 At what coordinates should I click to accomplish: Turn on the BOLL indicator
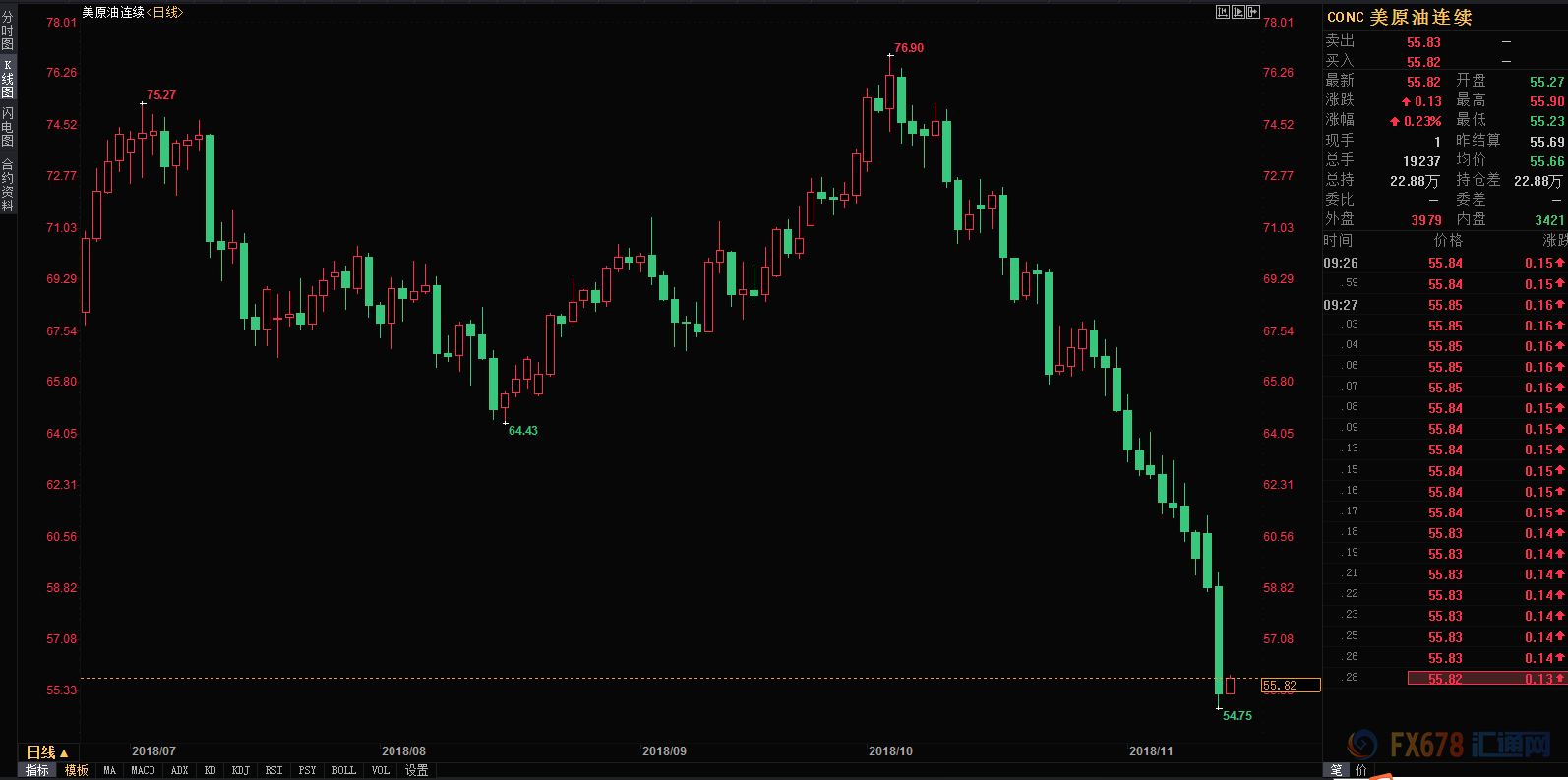tap(343, 771)
